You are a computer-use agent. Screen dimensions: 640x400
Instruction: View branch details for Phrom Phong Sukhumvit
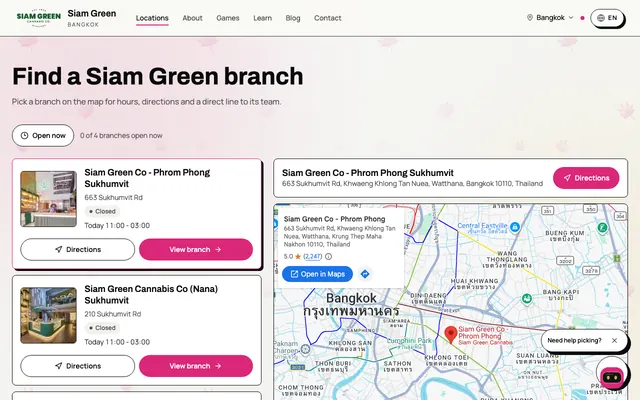(196, 249)
